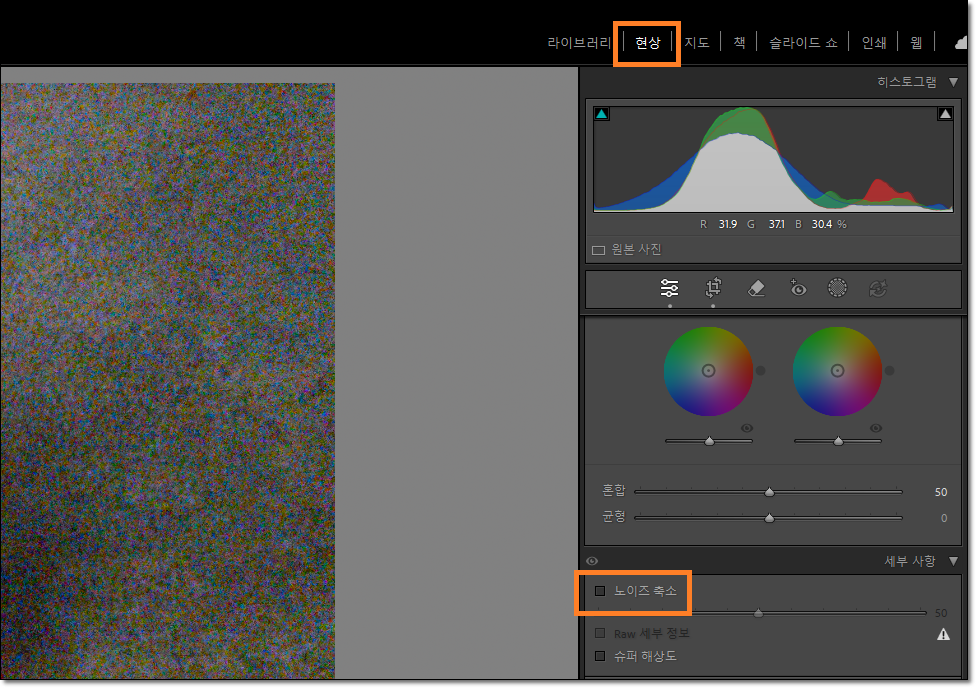Click the 혼합 slider handle
Screen dimensions: 976x688
[x=769, y=492]
